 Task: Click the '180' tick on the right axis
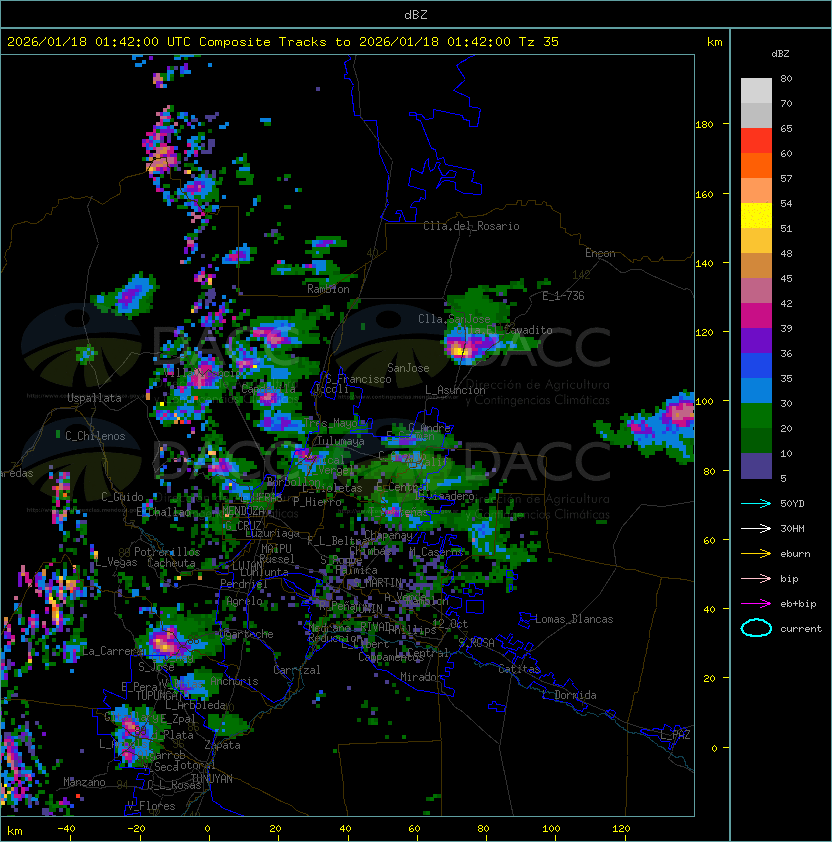tap(704, 125)
